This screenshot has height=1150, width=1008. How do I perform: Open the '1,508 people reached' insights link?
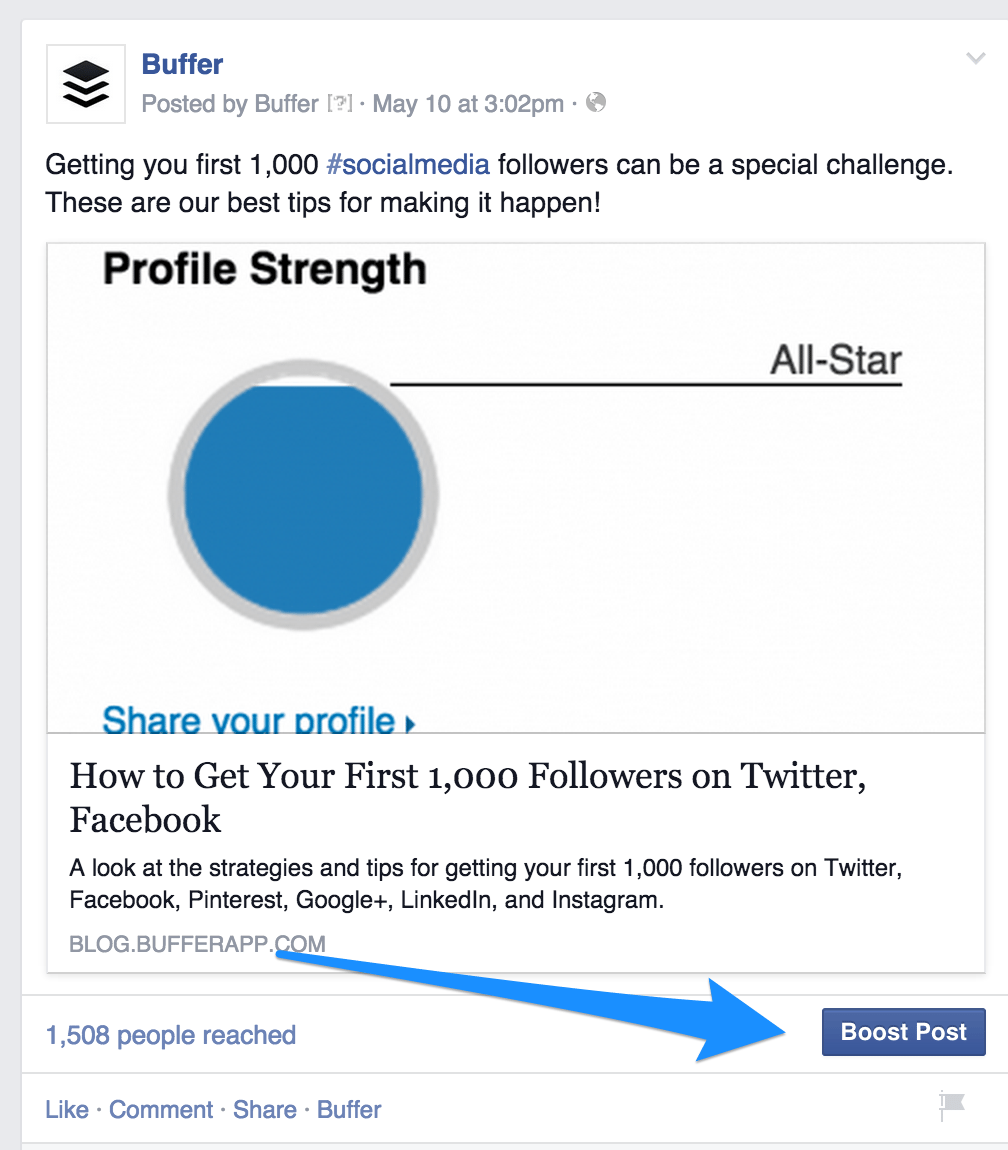click(x=170, y=1035)
